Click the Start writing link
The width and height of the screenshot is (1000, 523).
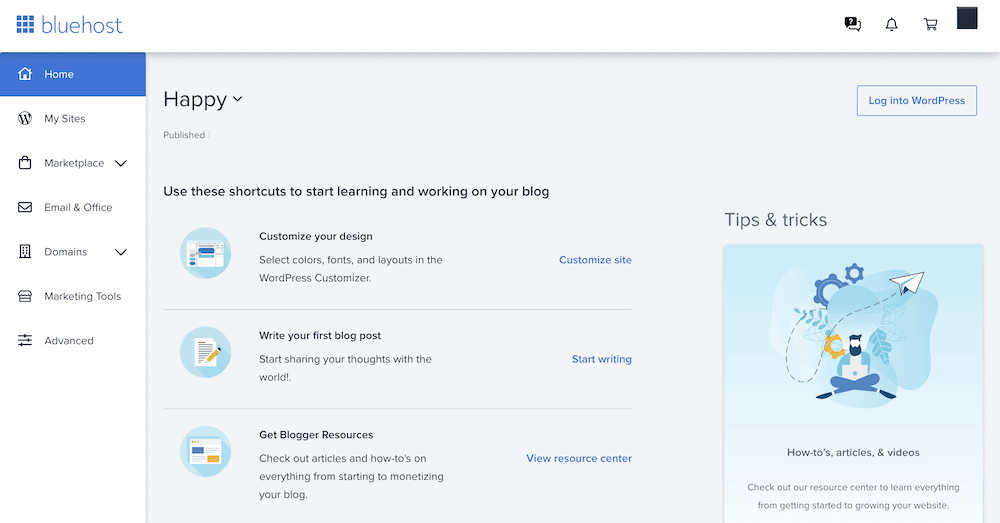coord(601,359)
